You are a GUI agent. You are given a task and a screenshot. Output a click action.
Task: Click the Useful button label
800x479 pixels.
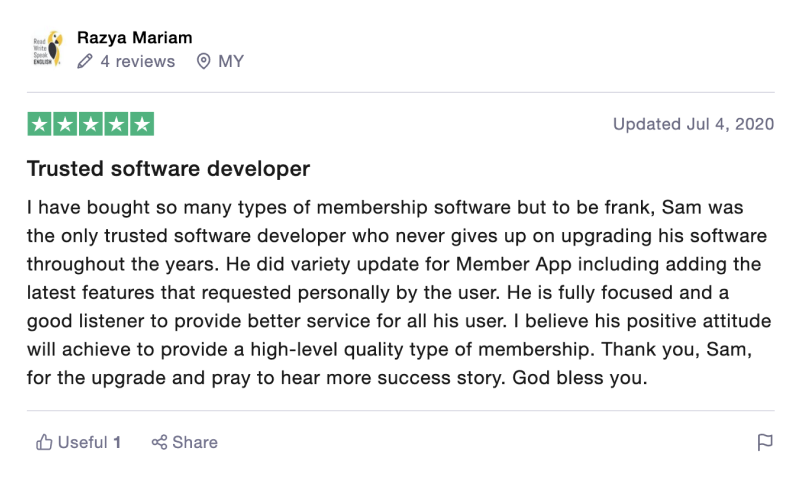83,442
